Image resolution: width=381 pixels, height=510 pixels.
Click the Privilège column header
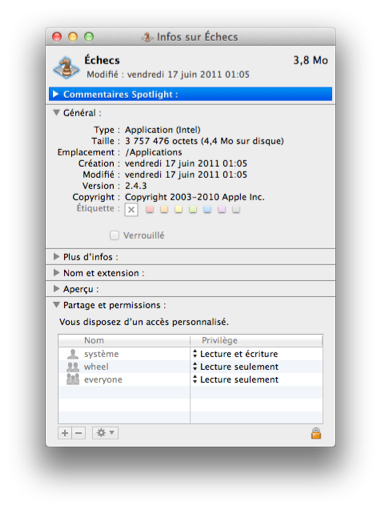tap(257, 340)
